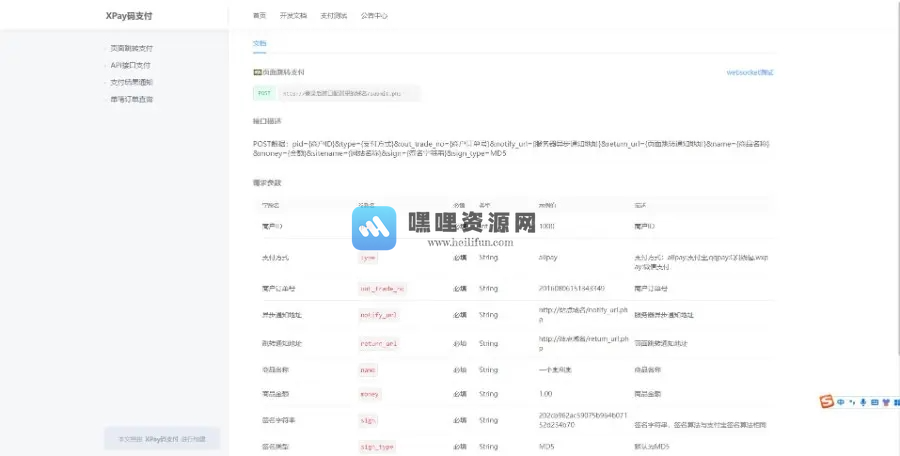
Task: Toggle the Sogou 中 Chinese/English mode icon
Action: point(841,402)
